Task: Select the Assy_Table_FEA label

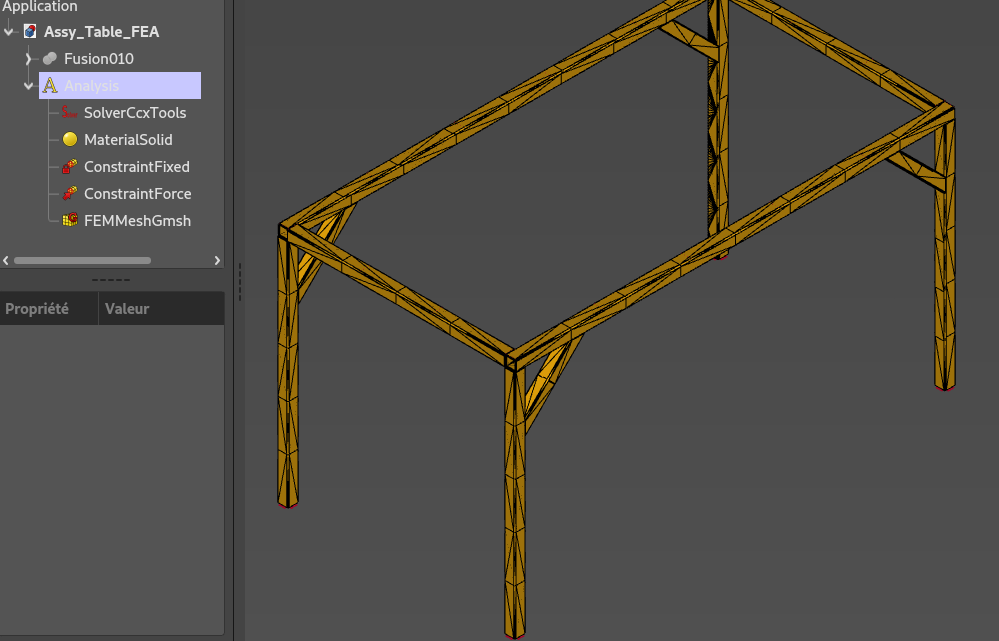Action: click(x=101, y=31)
